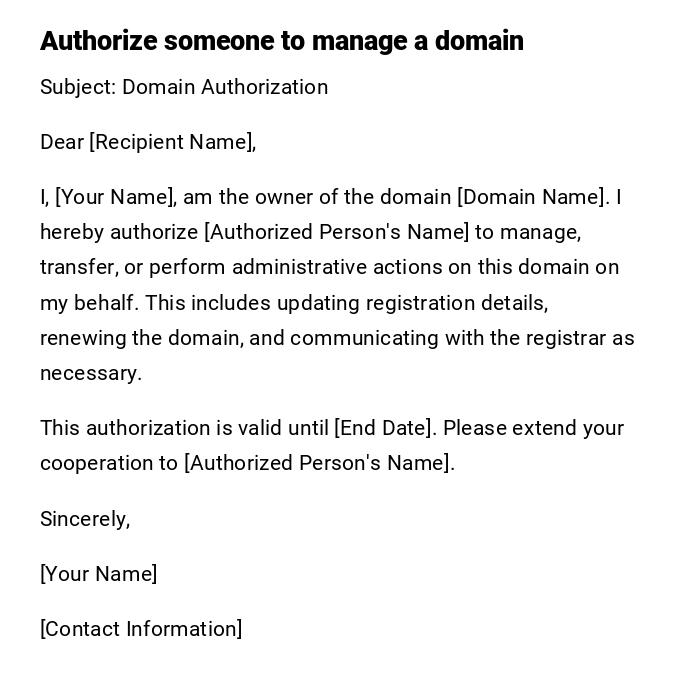
Task: Click [Authorized Person's Name] after "cooperation to"
Action: (317, 463)
